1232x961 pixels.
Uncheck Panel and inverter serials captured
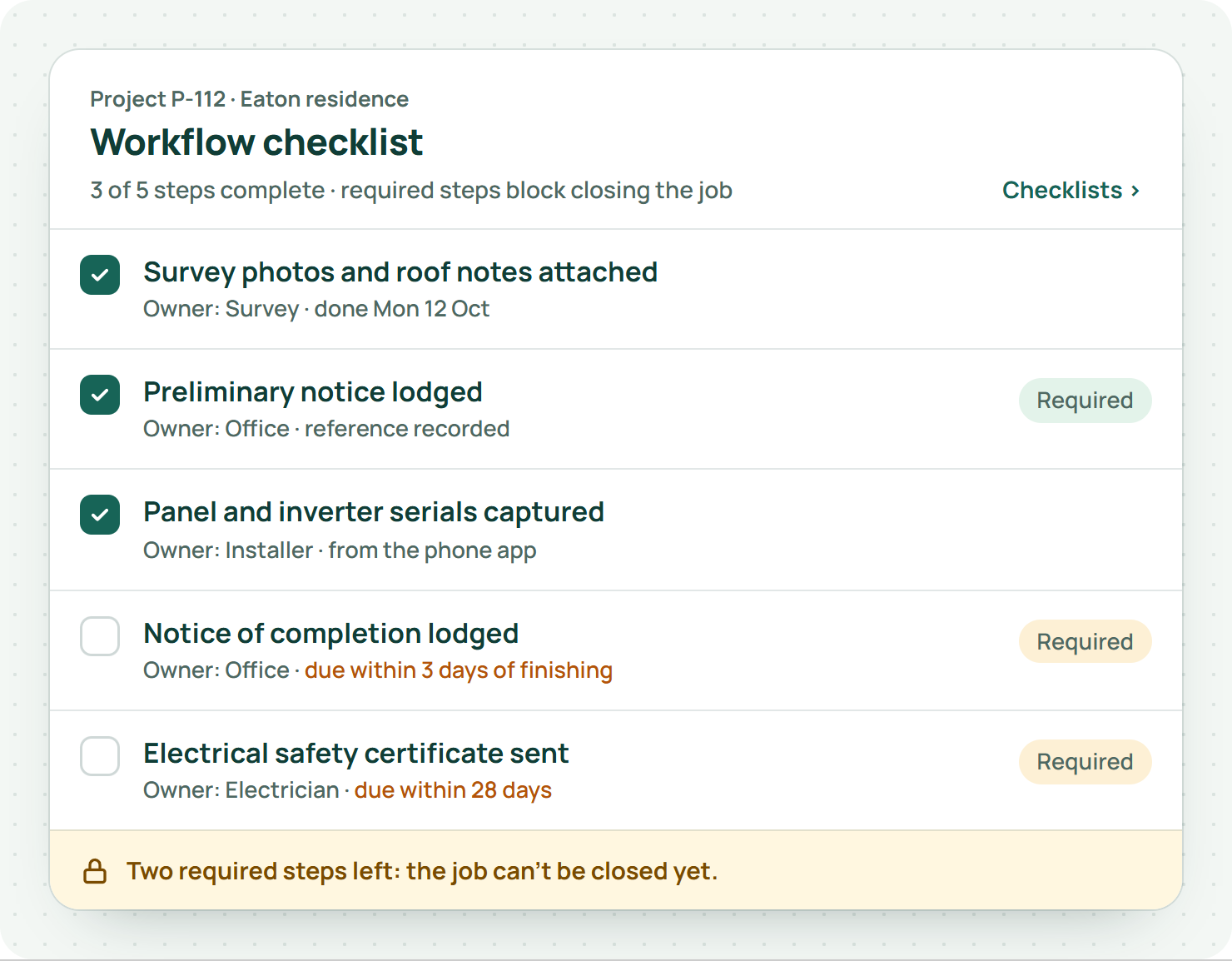(x=100, y=515)
